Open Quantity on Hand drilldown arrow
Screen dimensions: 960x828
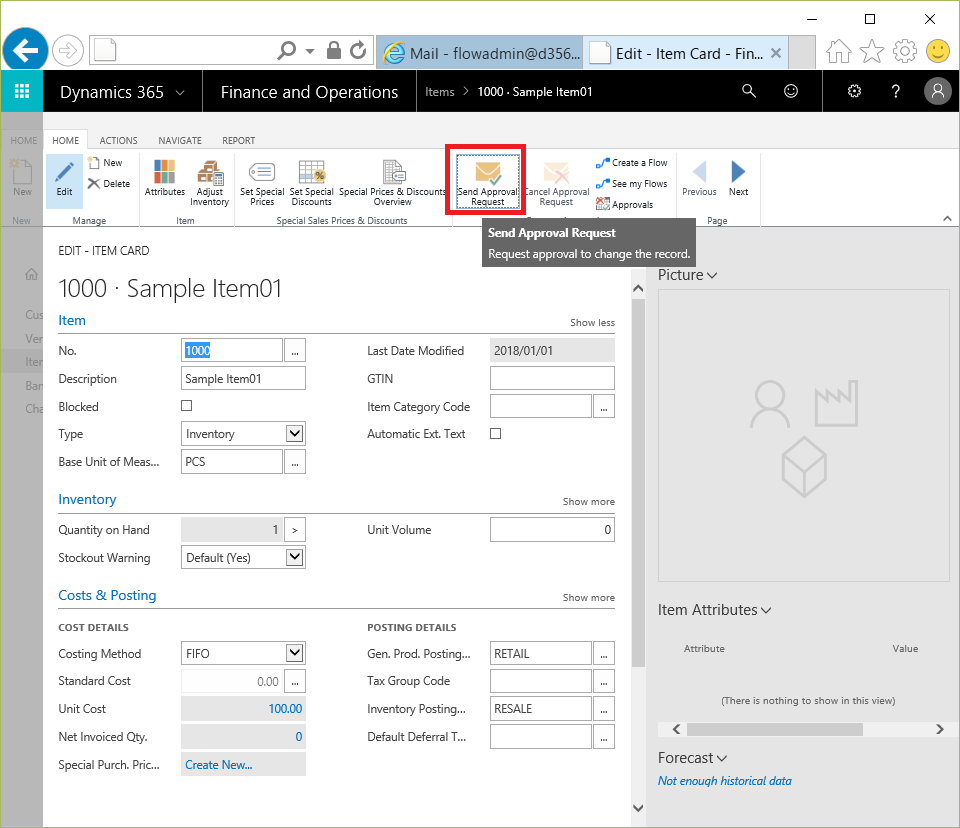pos(295,530)
